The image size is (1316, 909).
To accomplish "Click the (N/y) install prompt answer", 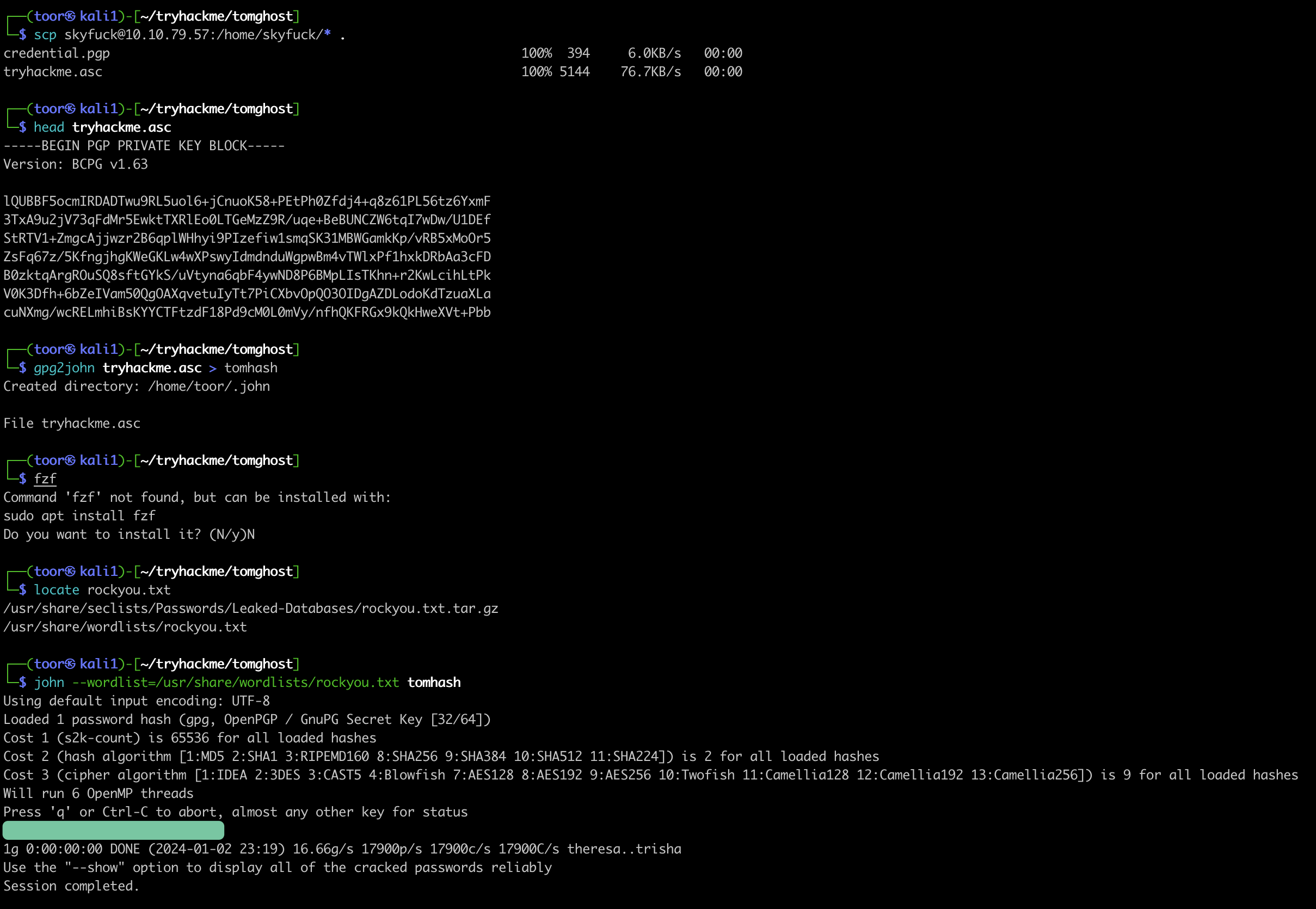I will pos(232,535).
